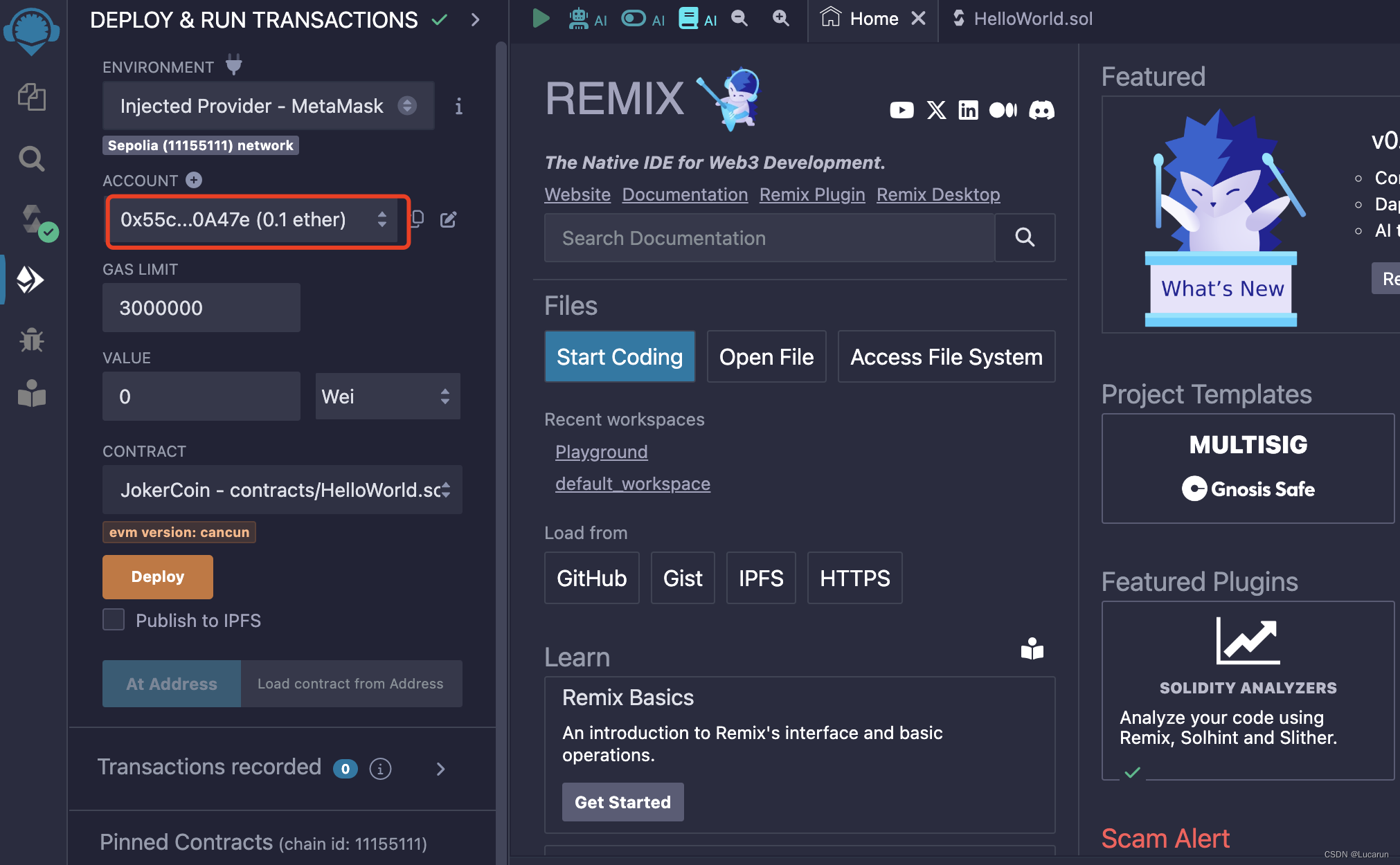Click Load contract from Address field

point(352,684)
